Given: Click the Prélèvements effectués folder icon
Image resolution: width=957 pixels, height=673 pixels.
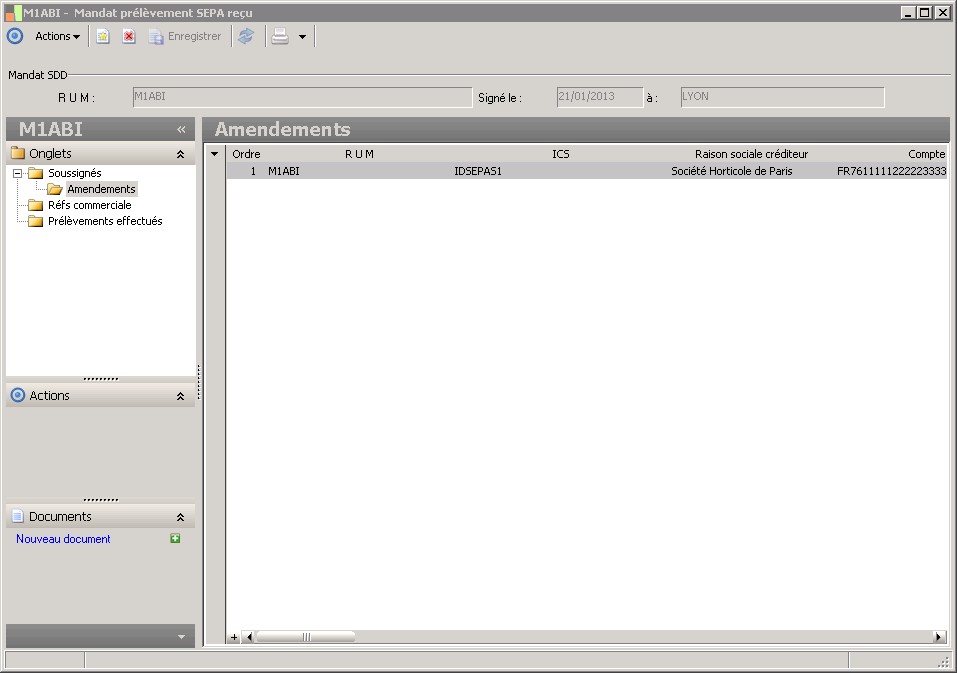Looking at the screenshot, I should [35, 221].
